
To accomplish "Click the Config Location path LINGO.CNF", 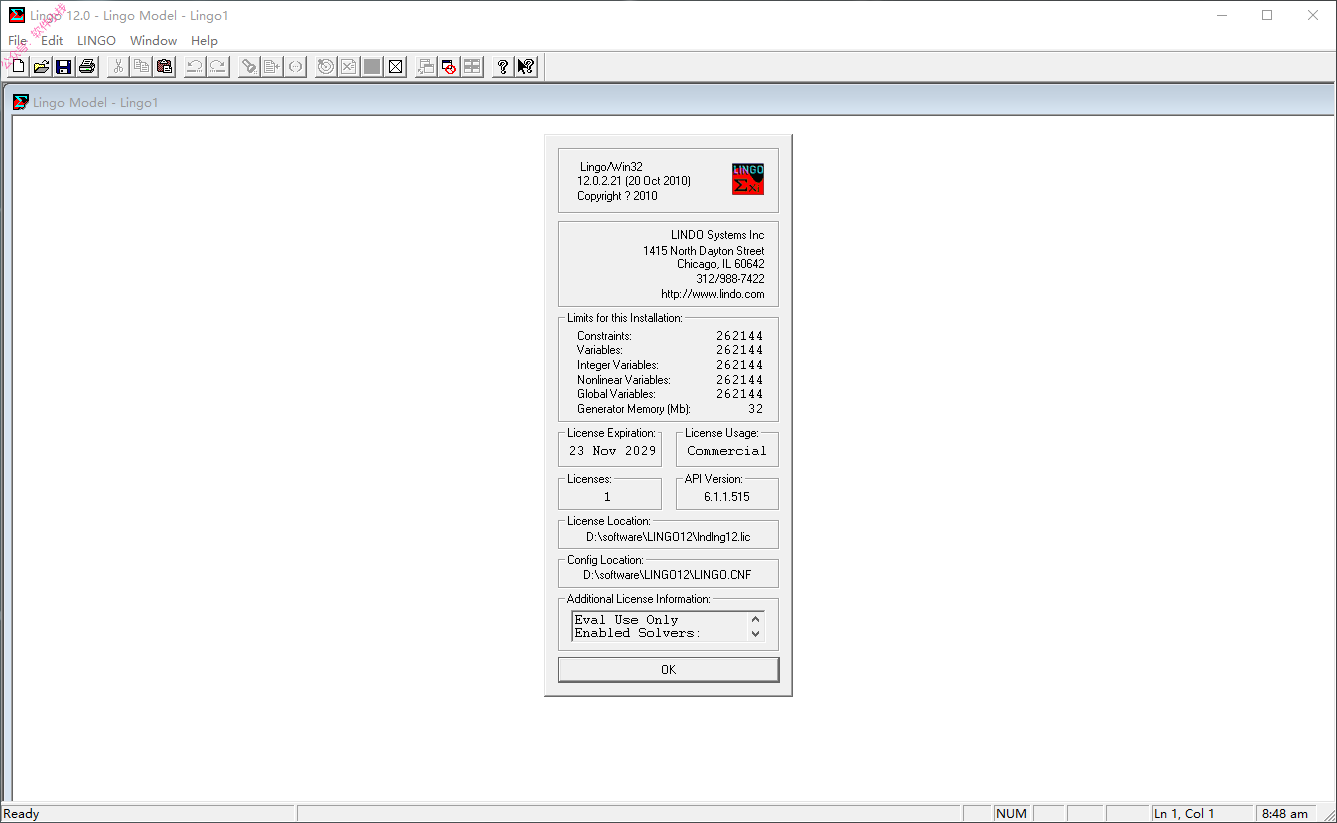I will [x=667, y=575].
